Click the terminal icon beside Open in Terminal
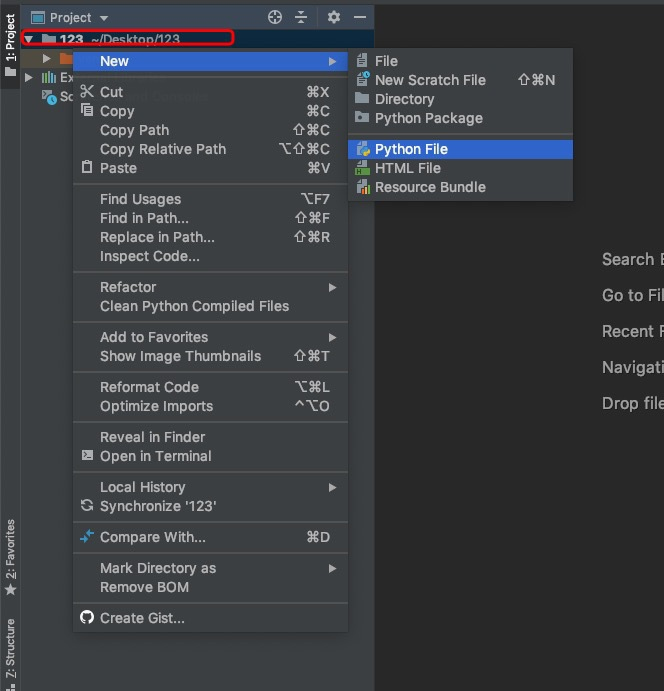664x691 pixels. click(87, 456)
